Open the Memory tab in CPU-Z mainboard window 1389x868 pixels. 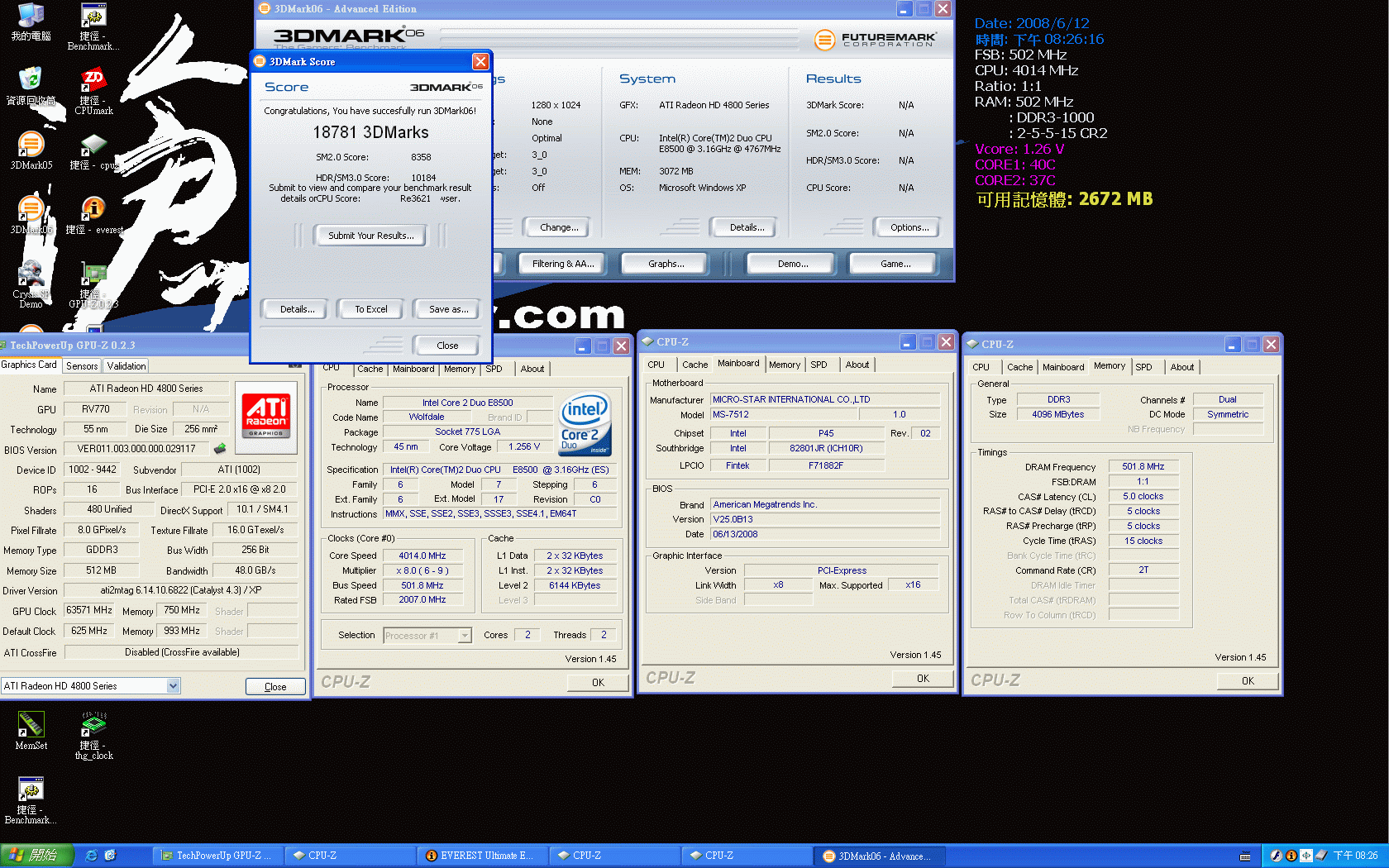click(x=785, y=365)
